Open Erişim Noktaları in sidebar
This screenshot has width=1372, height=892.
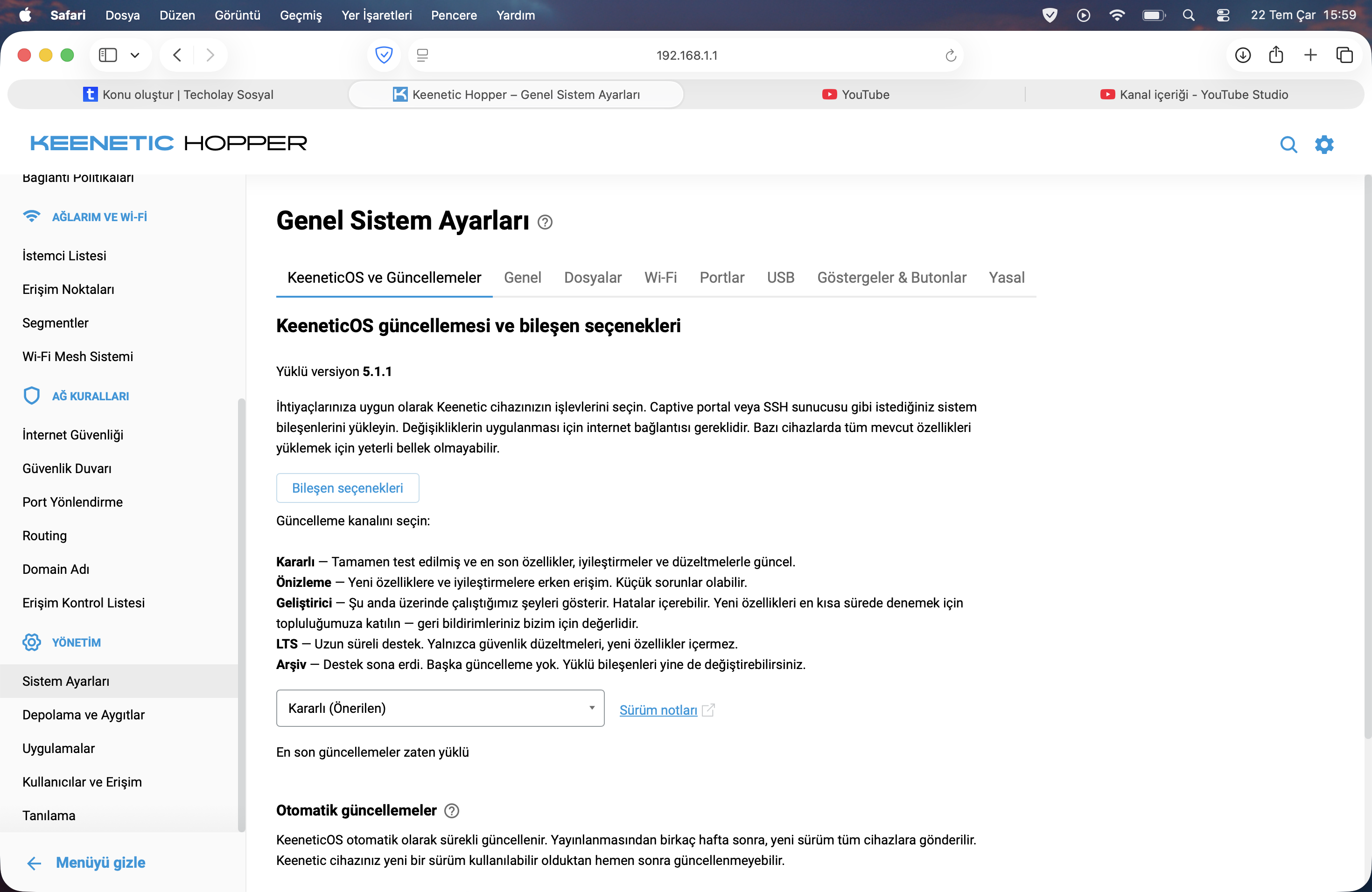coord(68,289)
